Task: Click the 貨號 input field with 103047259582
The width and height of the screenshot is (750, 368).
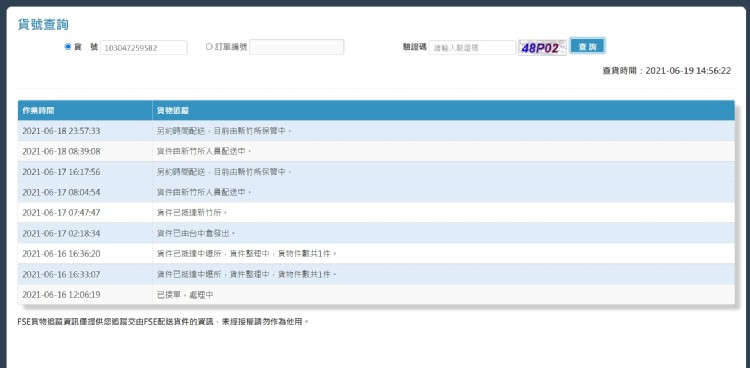Action: point(143,47)
